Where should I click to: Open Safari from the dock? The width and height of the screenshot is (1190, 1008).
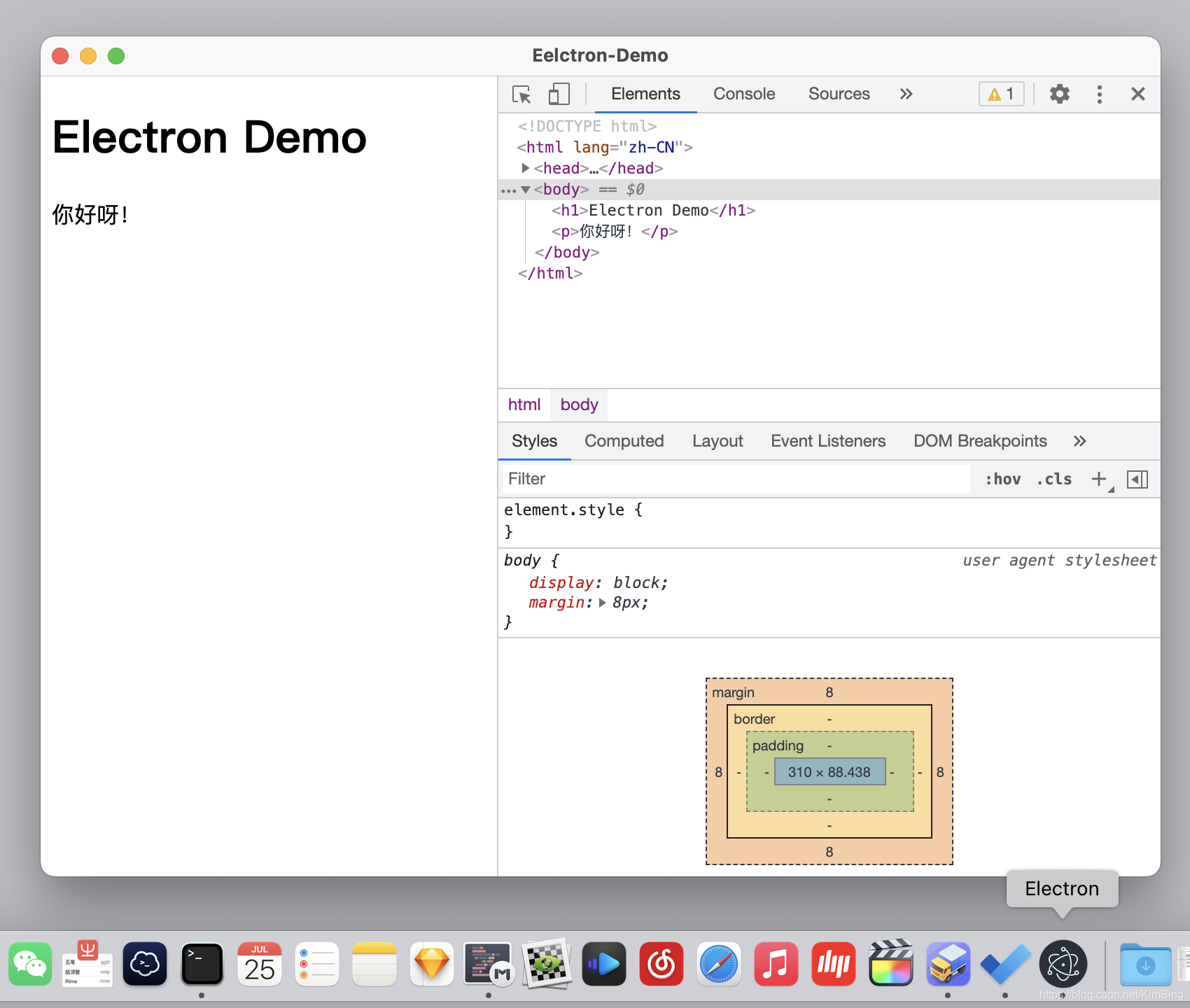719,964
